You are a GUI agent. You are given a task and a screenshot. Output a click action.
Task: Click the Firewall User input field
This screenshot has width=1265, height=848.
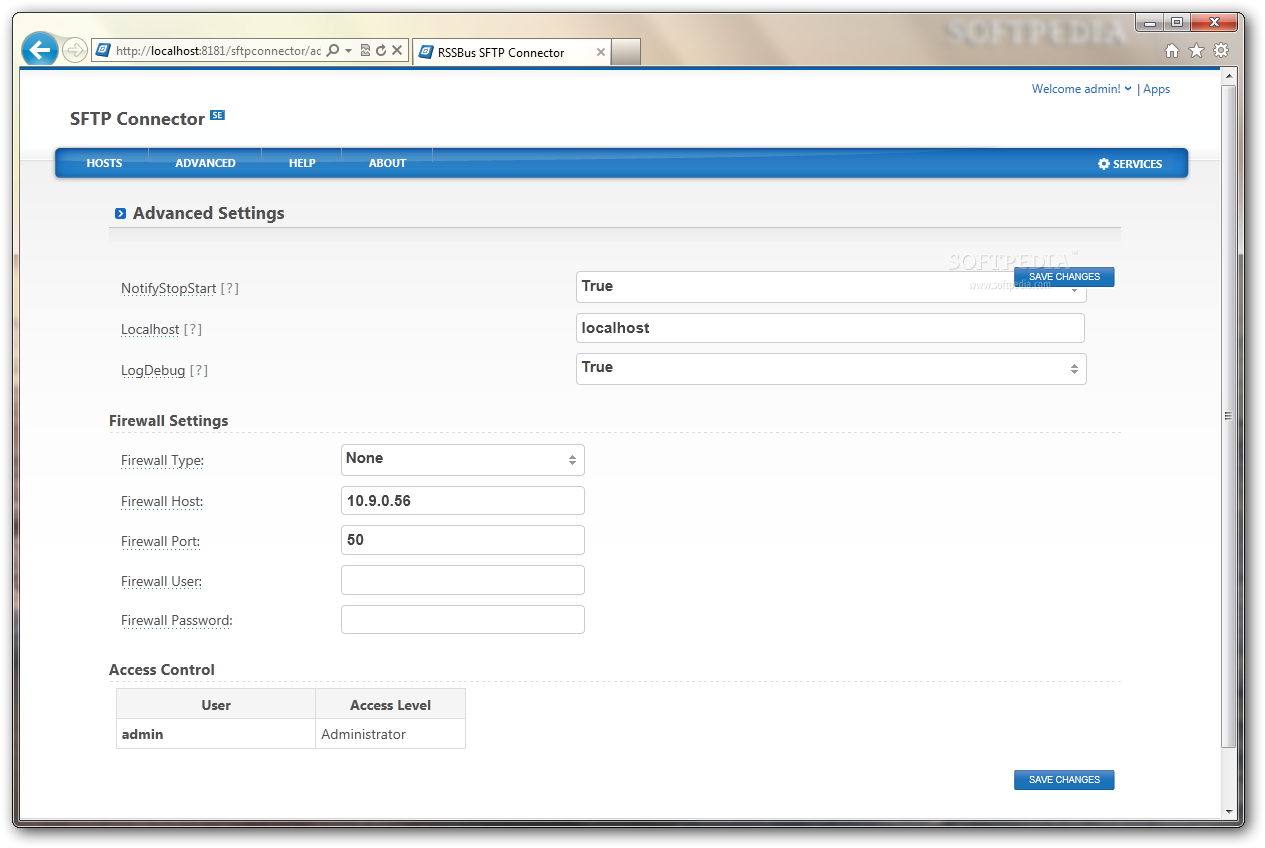coord(463,580)
